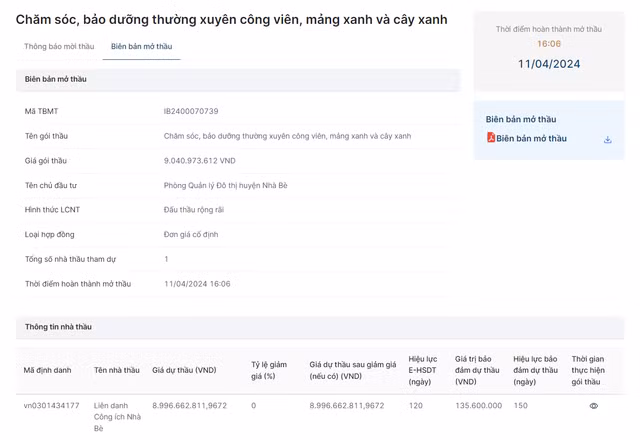Click the 11/04/2024 date in sidebar card
The image size is (640, 440).
click(549, 64)
